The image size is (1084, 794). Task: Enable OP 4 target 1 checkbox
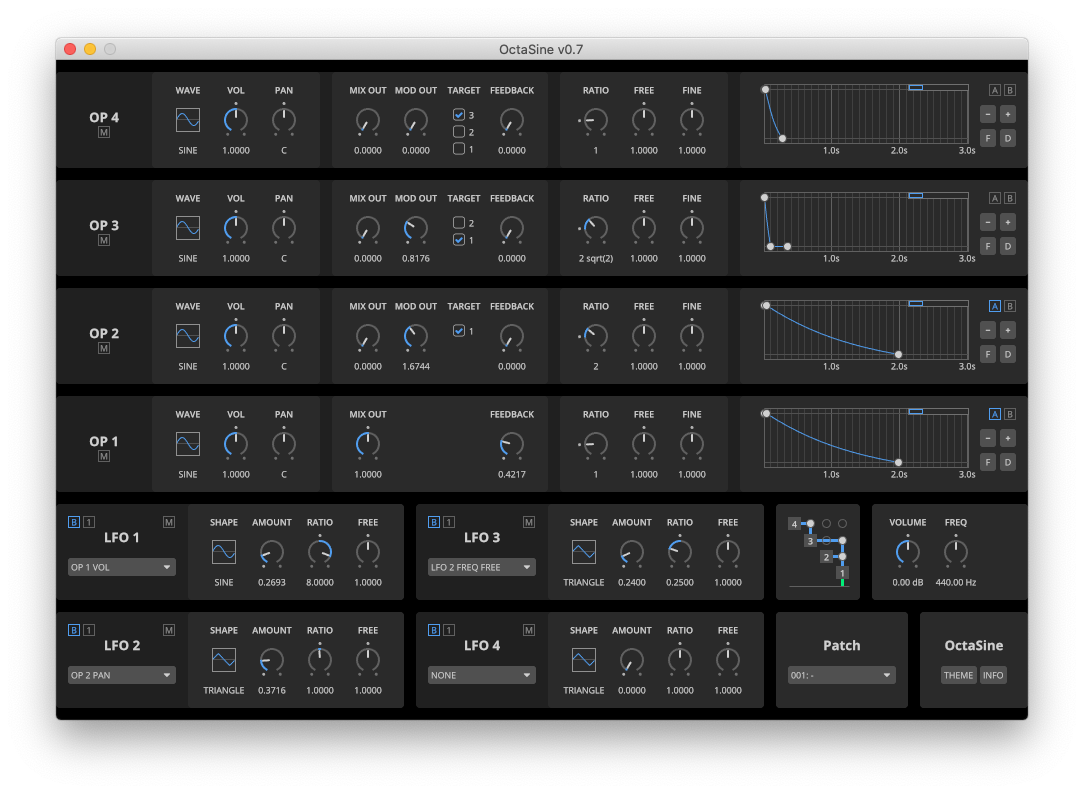click(458, 149)
